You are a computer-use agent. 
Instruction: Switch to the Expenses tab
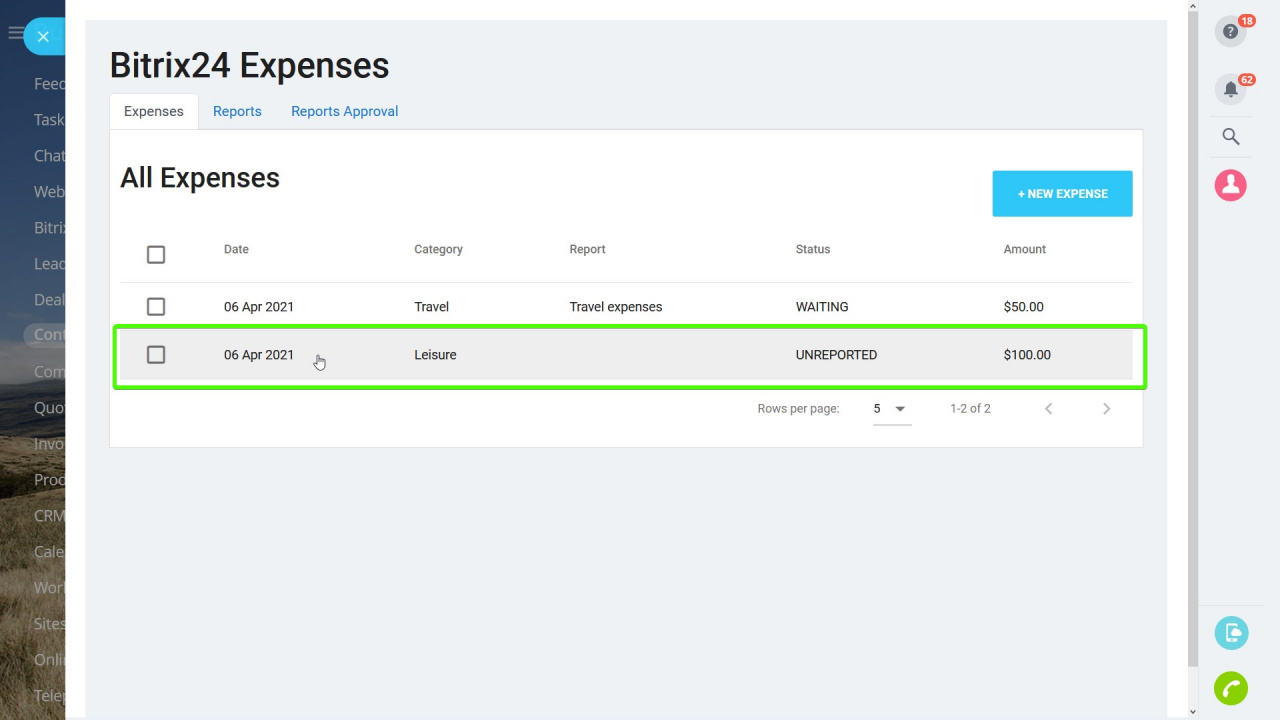pos(154,111)
